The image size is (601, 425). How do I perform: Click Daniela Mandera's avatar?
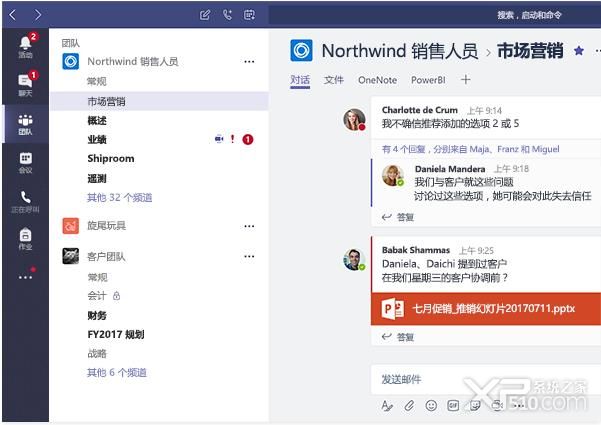tap(393, 176)
